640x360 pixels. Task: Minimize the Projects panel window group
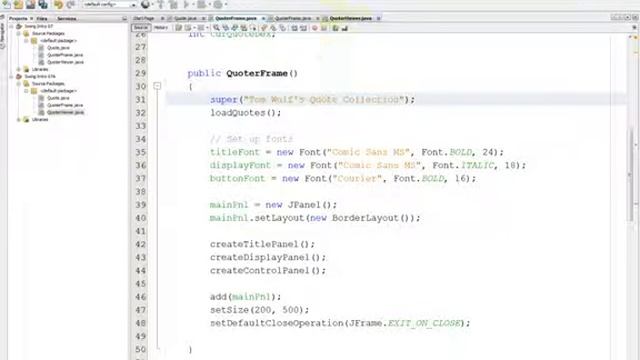coord(124,18)
